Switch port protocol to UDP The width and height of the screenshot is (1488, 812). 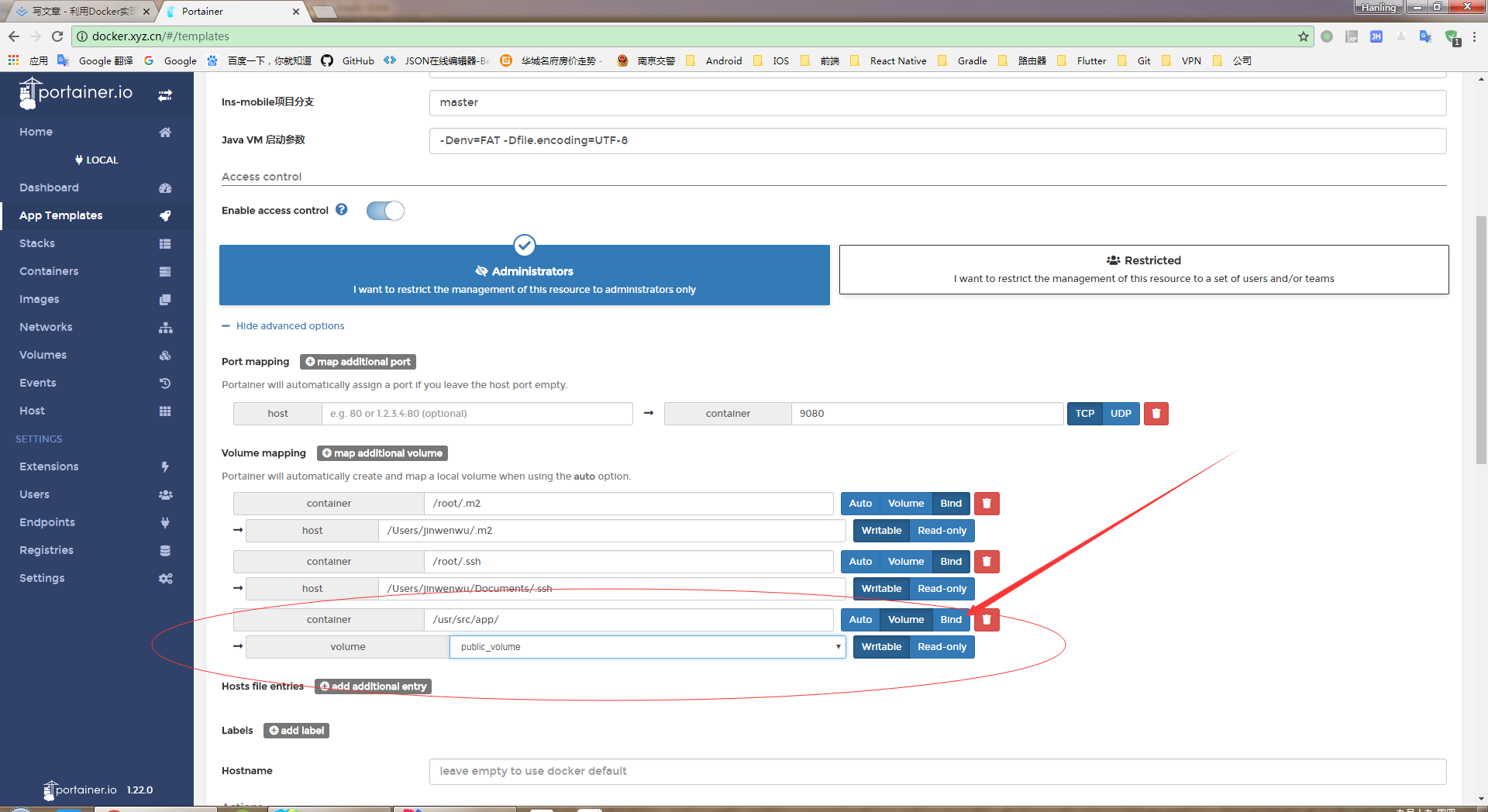point(1121,414)
